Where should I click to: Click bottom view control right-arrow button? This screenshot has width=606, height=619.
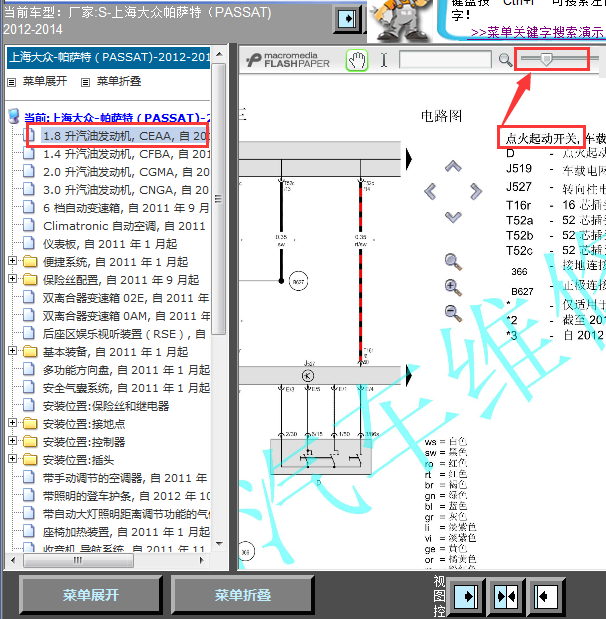[466, 596]
